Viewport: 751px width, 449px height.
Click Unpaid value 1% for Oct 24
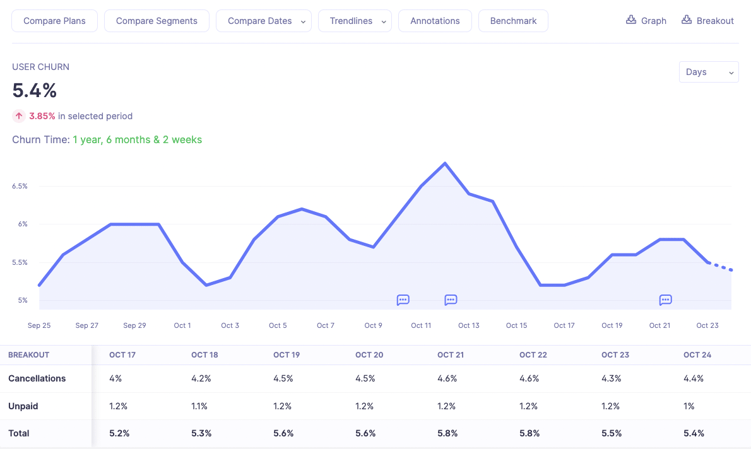tap(689, 406)
